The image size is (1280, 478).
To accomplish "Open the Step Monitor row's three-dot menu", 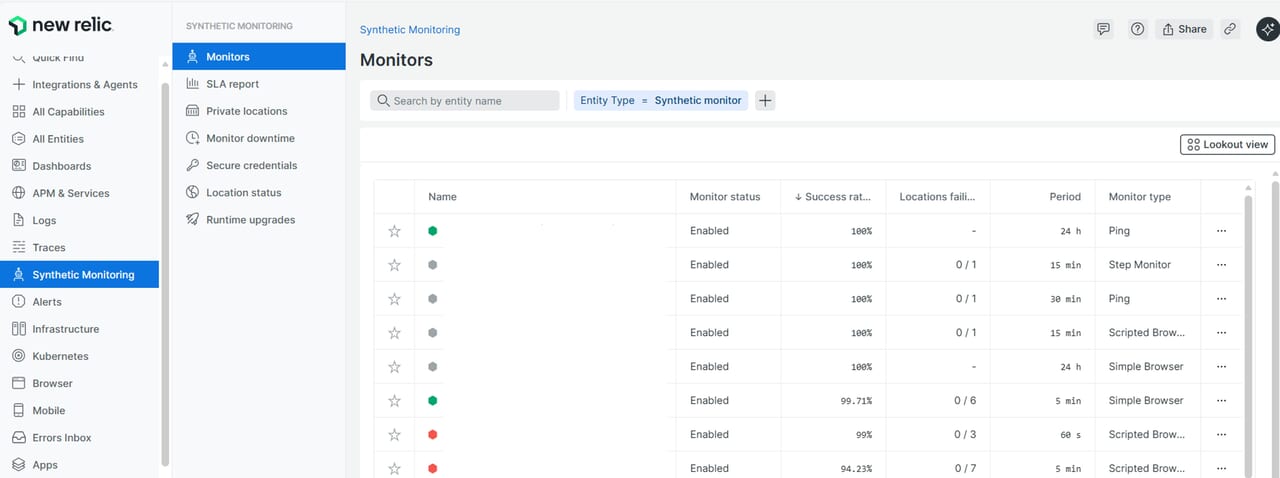I will point(1221,265).
